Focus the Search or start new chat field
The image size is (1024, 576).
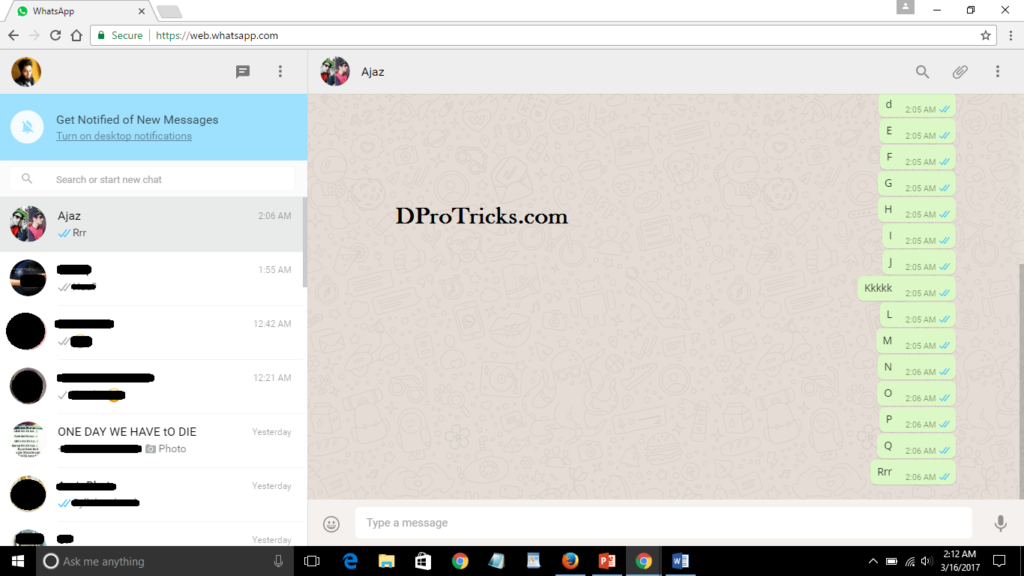pyautogui.click(x=153, y=179)
